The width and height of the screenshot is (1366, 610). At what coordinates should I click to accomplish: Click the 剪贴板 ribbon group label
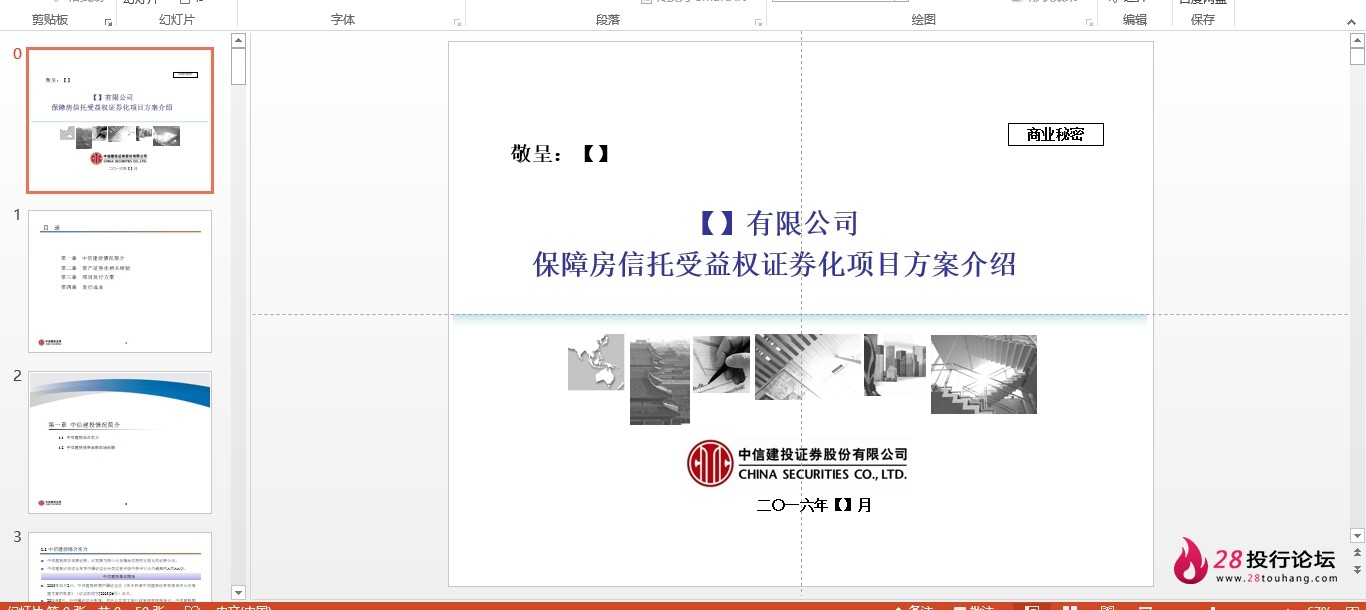pyautogui.click(x=50, y=20)
